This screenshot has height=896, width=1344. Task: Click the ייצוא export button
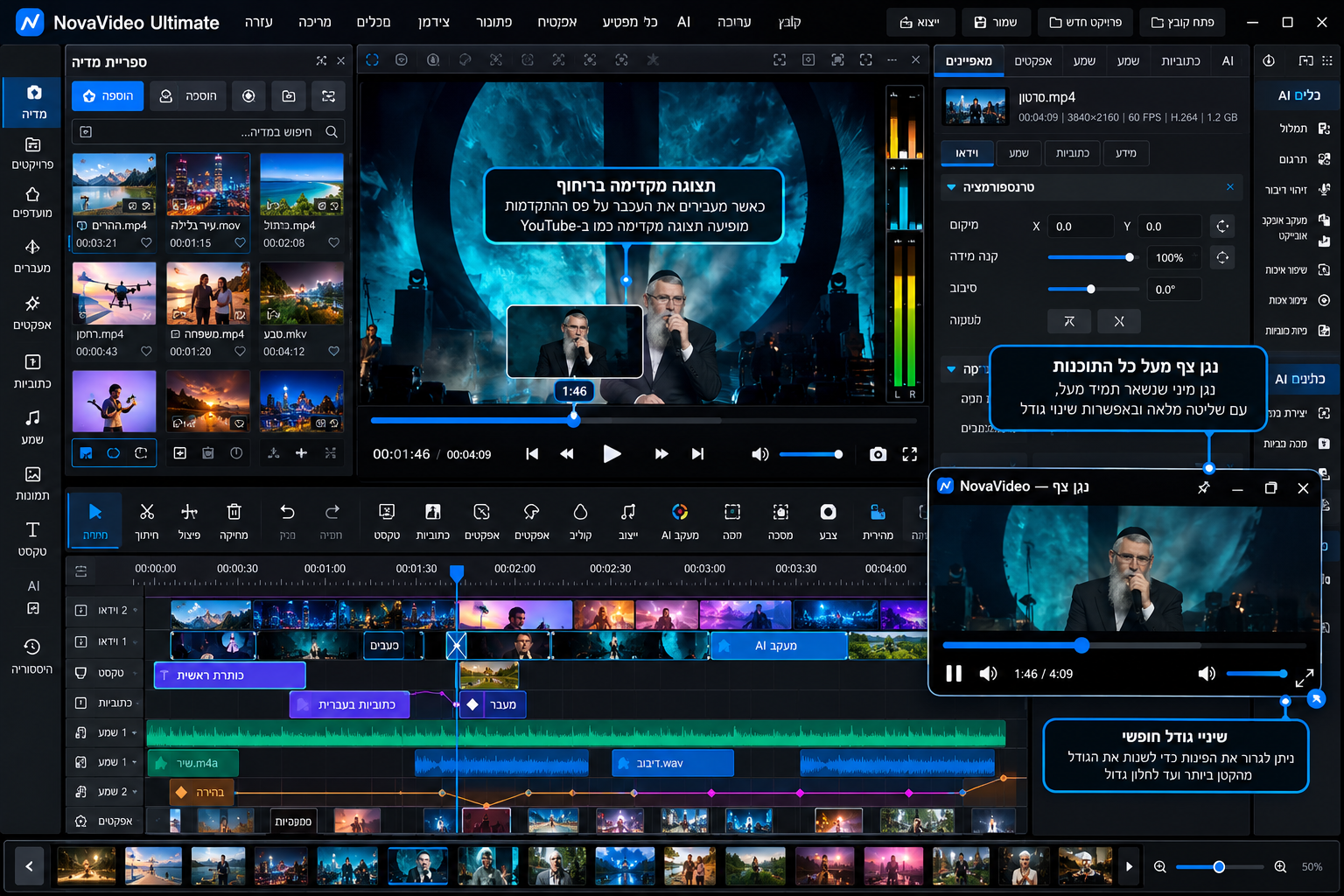pyautogui.click(x=920, y=22)
